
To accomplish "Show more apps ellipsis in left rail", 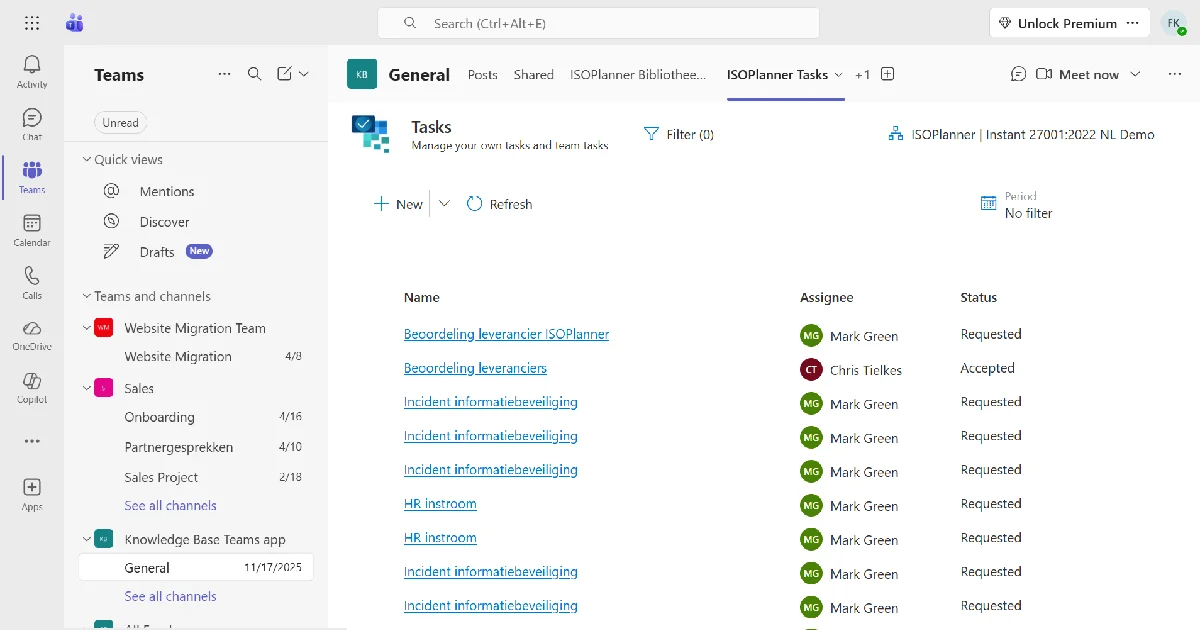I will pos(32,441).
